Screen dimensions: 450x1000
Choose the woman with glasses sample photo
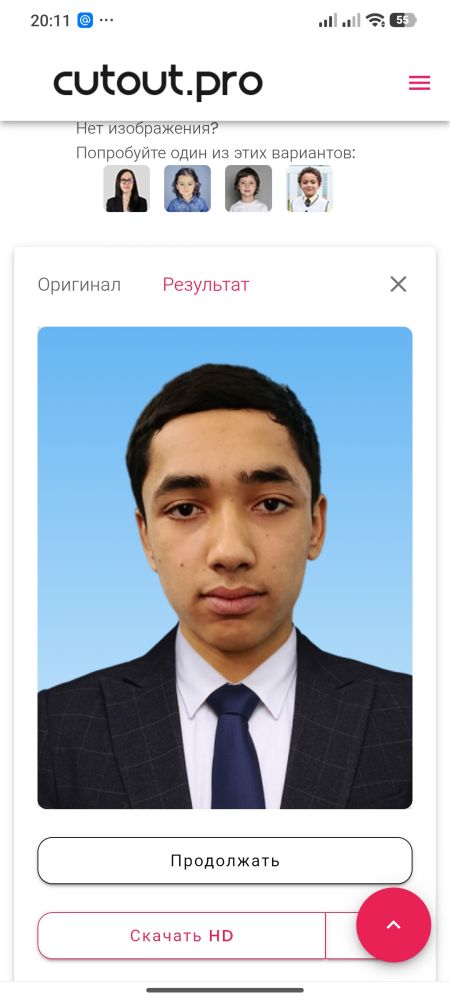(x=127, y=189)
